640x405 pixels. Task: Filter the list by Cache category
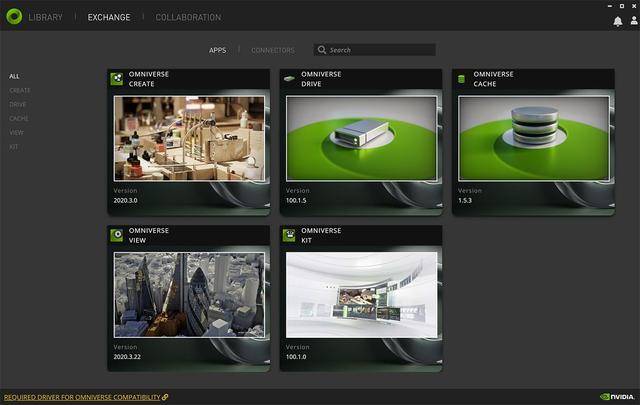pos(19,118)
